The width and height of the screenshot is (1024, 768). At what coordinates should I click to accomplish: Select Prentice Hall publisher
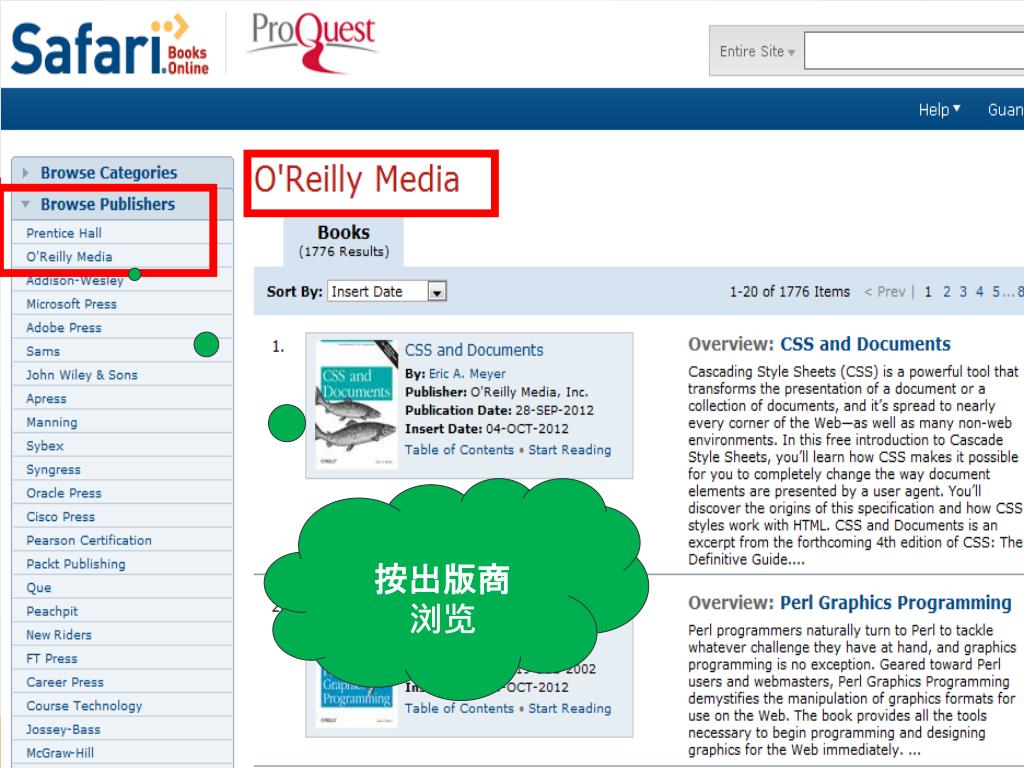point(63,233)
